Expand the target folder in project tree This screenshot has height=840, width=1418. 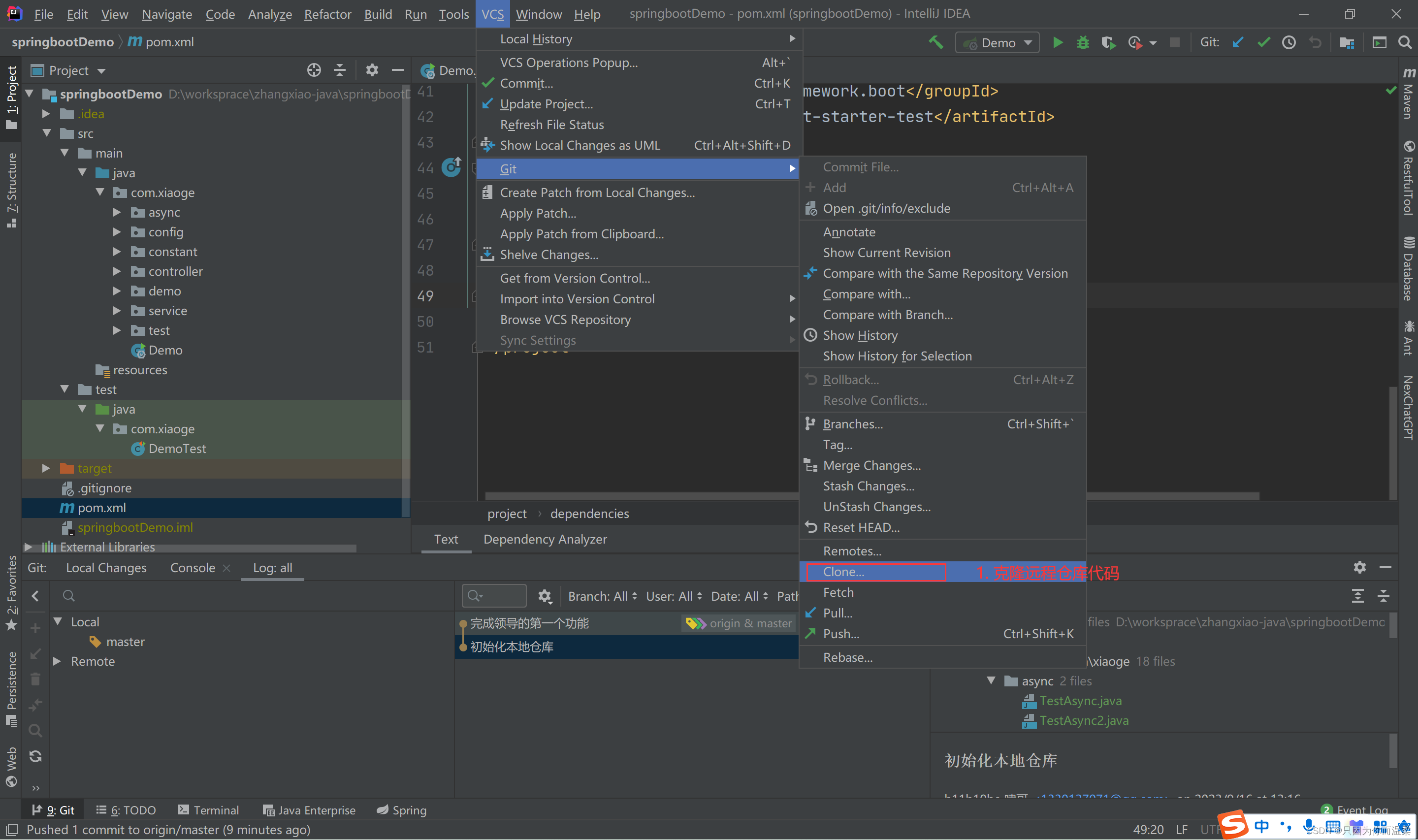[x=46, y=468]
